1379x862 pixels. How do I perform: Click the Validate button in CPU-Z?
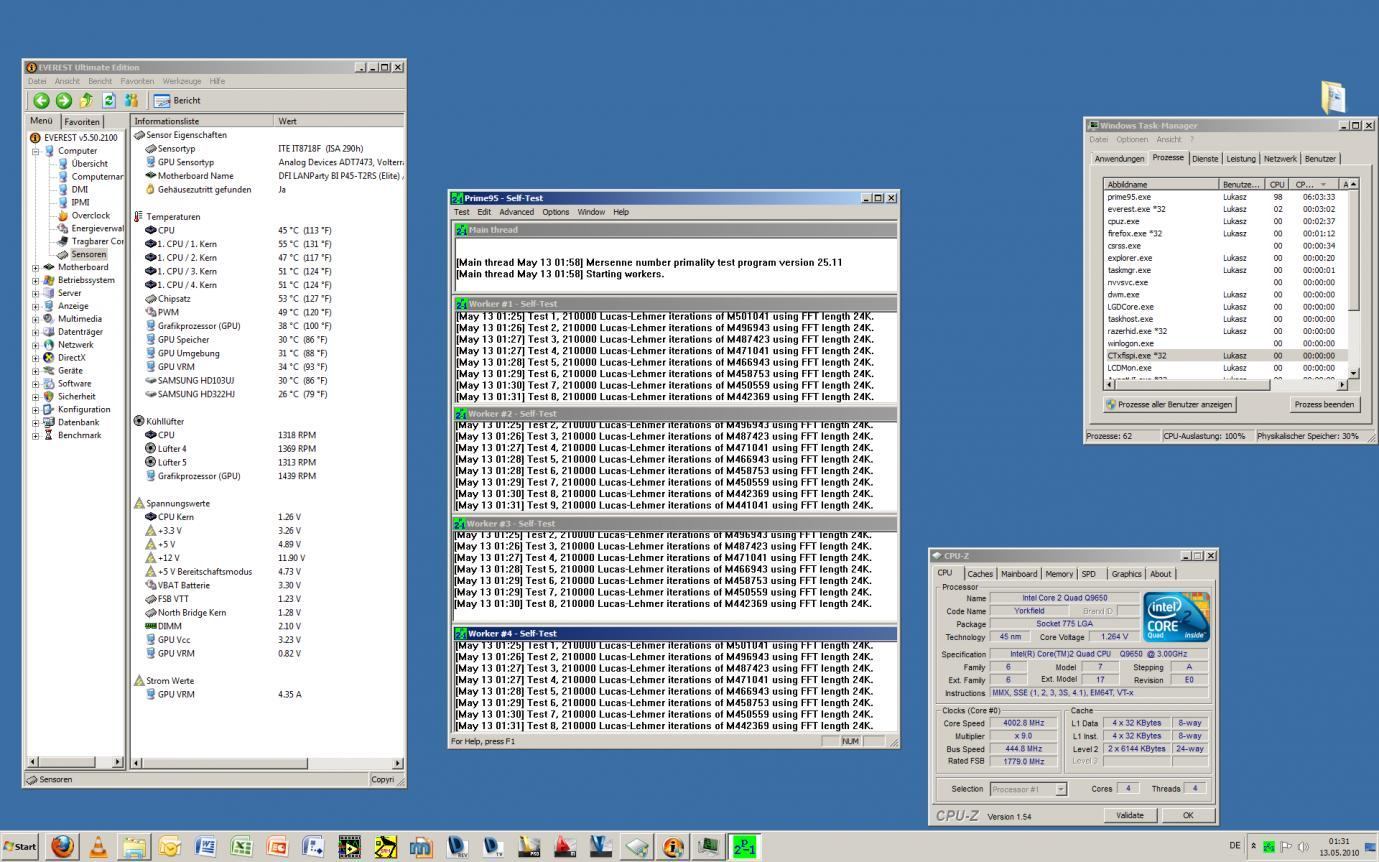point(1129,815)
